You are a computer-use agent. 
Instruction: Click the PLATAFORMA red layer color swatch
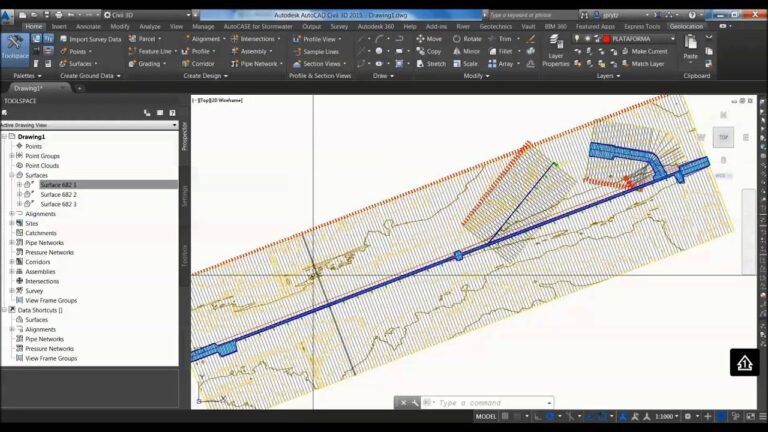pos(606,38)
